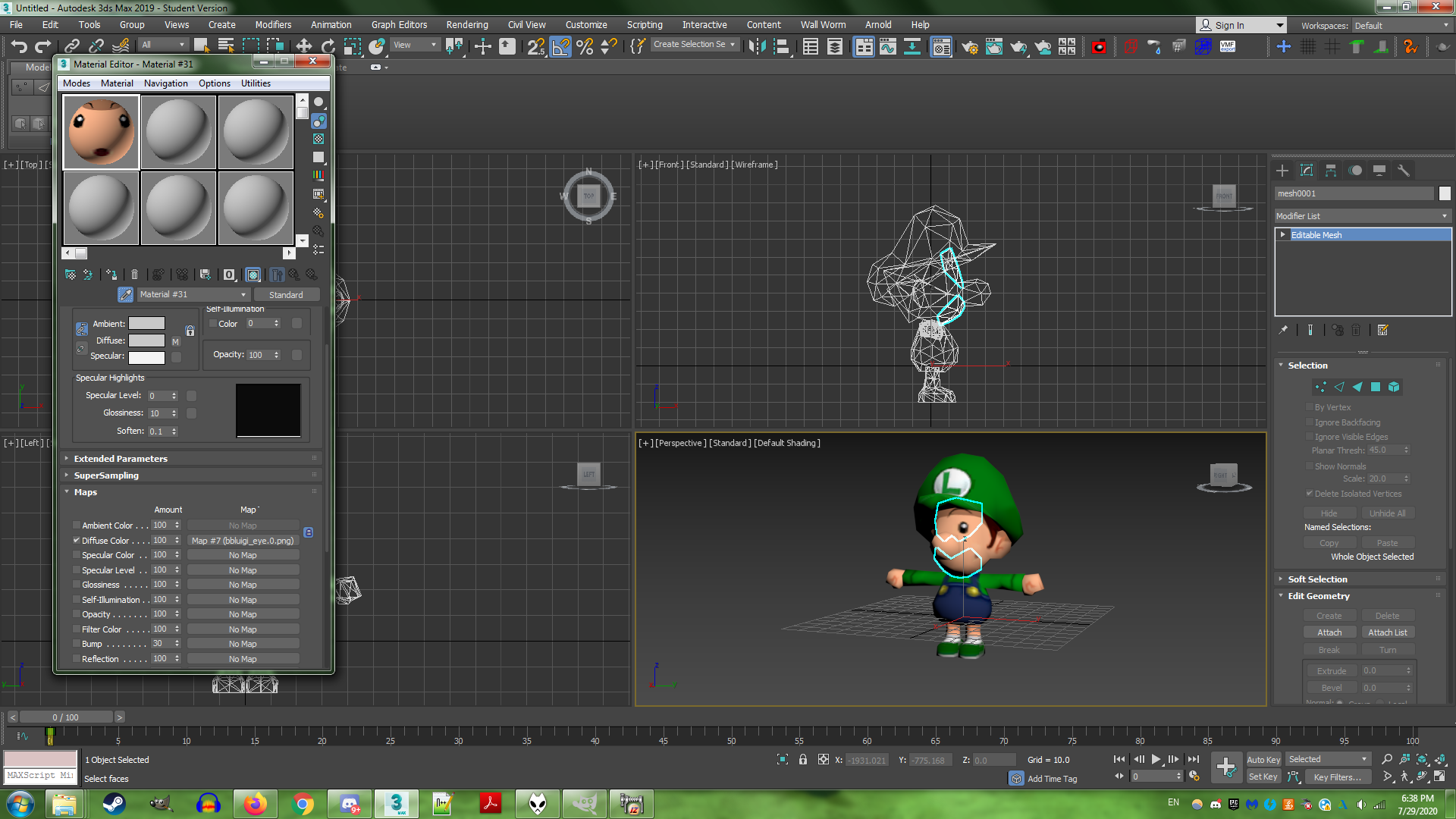The image size is (1456, 819).
Task: Toggle the material preview backlight icon
Action: 318,121
